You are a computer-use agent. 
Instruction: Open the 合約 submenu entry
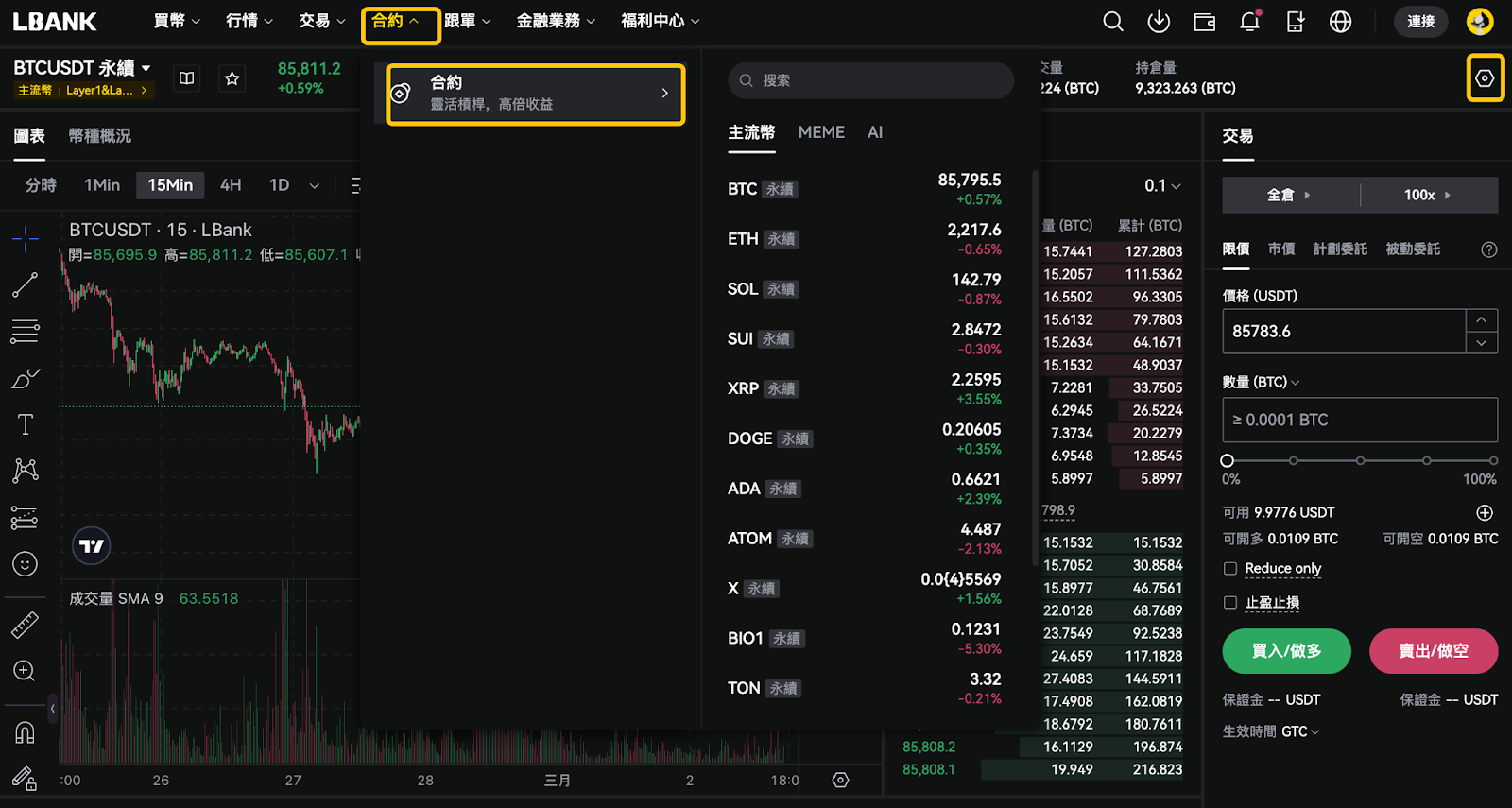(x=535, y=94)
